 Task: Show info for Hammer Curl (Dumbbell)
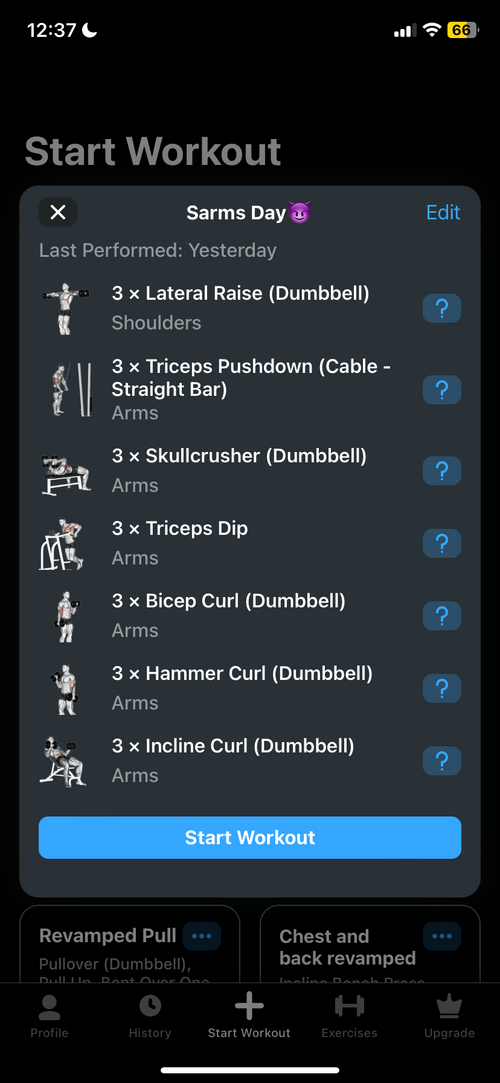442,689
